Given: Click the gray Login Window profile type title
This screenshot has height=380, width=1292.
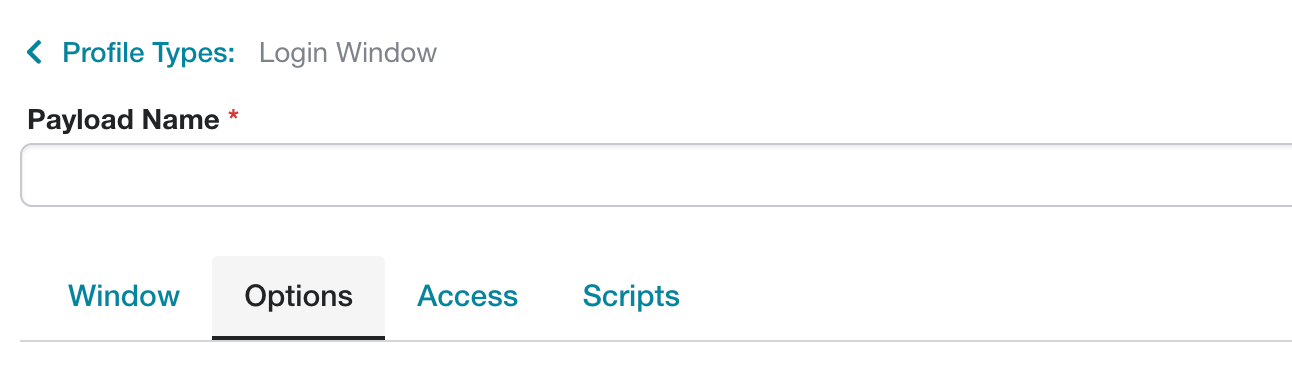Looking at the screenshot, I should (x=348, y=52).
